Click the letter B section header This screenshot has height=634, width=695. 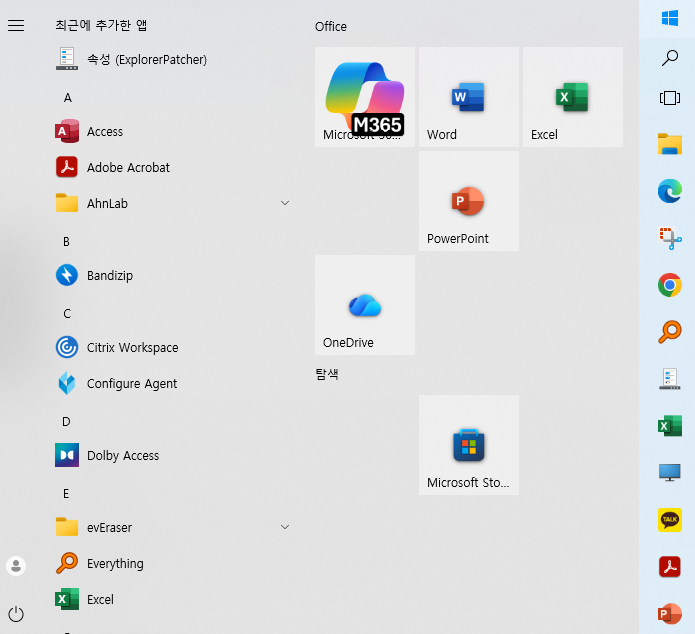click(66, 242)
